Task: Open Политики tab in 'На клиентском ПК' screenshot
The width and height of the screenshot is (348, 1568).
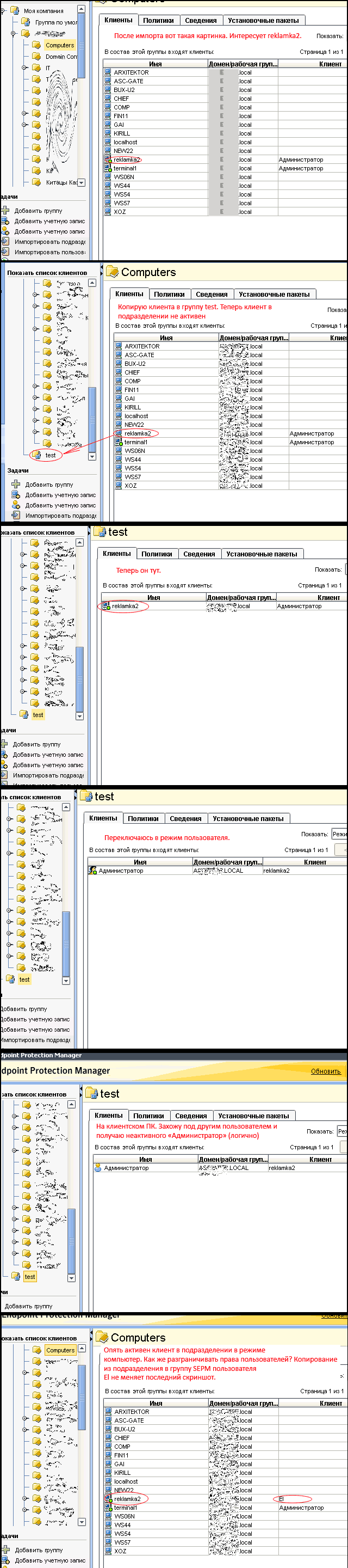Action: pyautogui.click(x=148, y=1116)
